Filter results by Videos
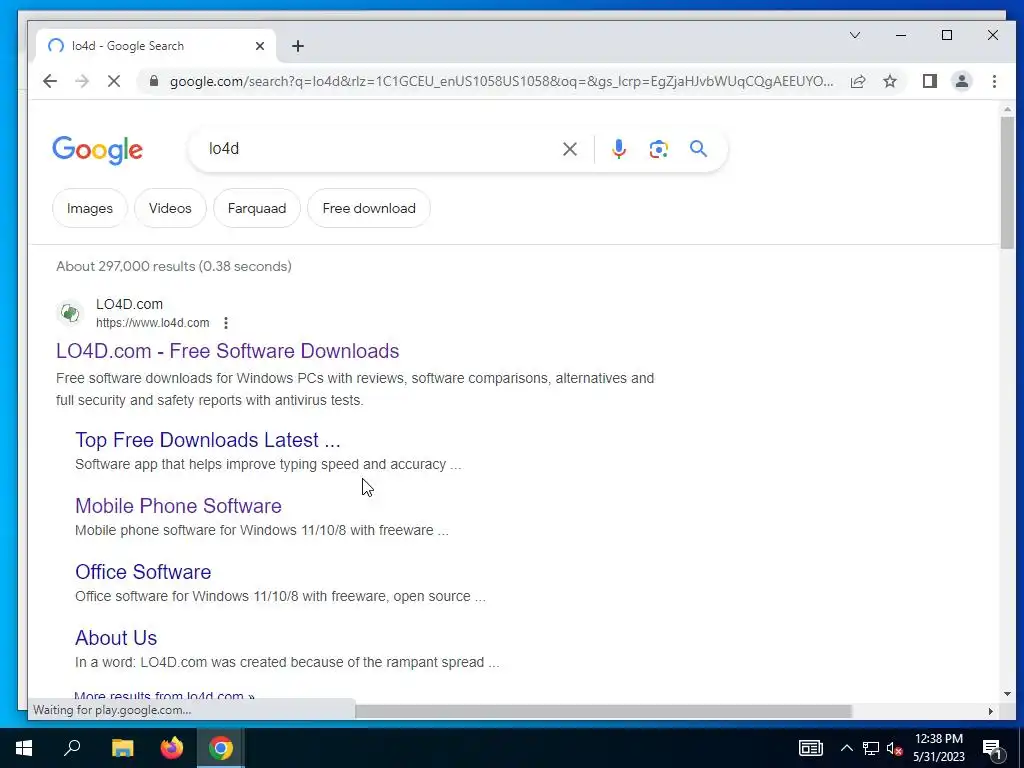Image resolution: width=1024 pixels, height=768 pixels. [170, 208]
